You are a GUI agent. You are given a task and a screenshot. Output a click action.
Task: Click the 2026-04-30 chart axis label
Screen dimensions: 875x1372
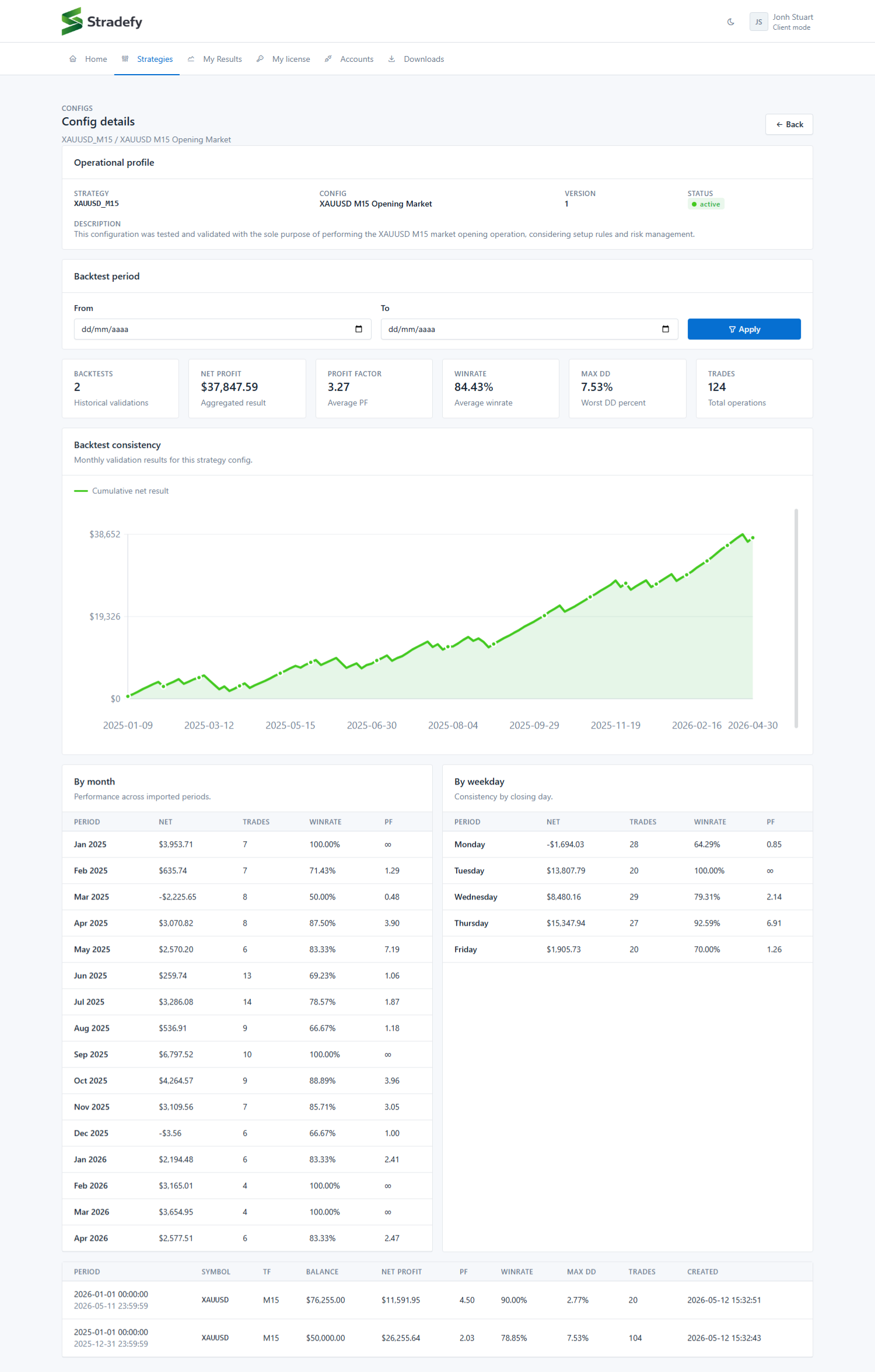[x=753, y=726]
